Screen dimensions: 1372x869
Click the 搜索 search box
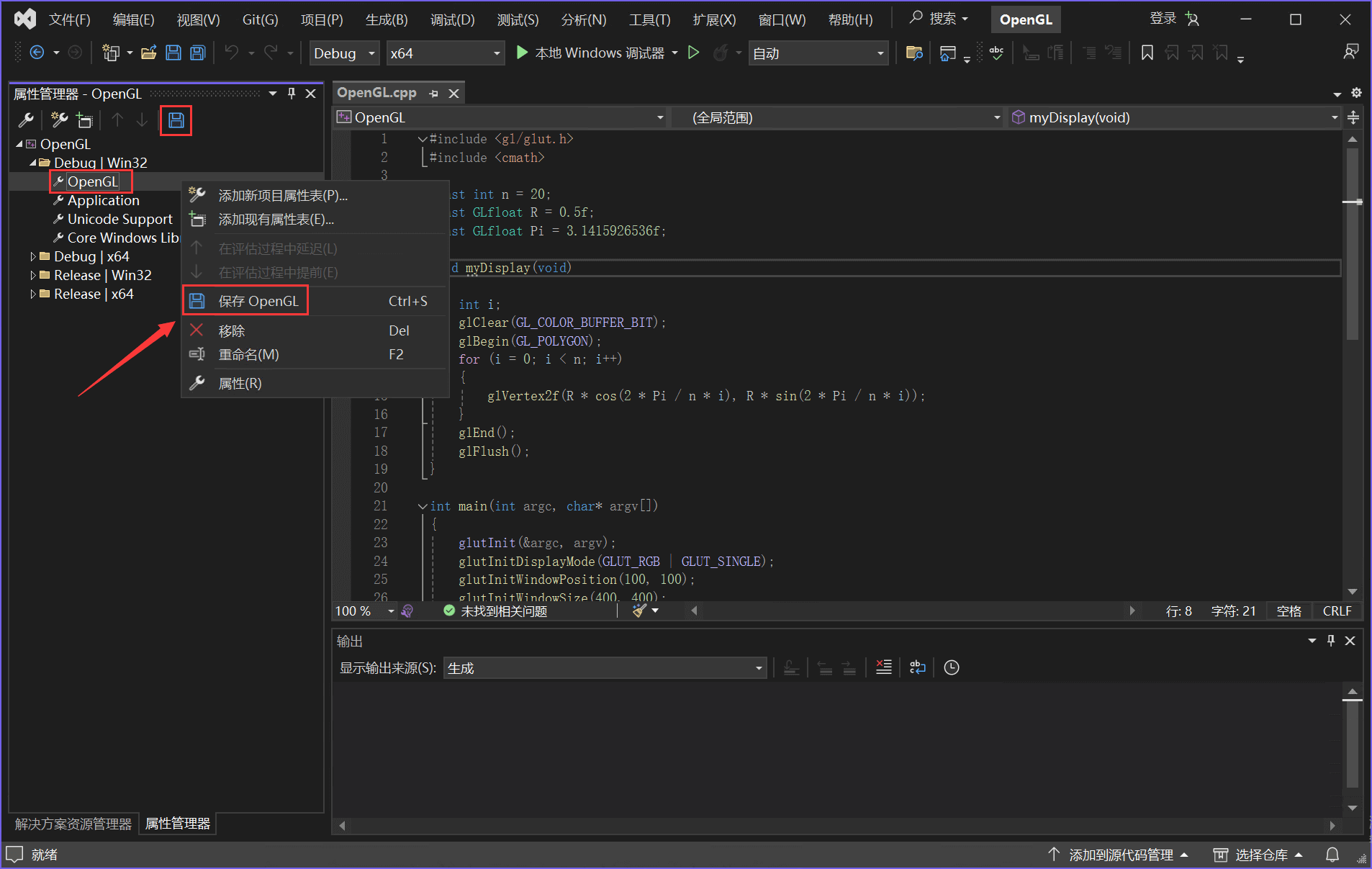pos(939,19)
